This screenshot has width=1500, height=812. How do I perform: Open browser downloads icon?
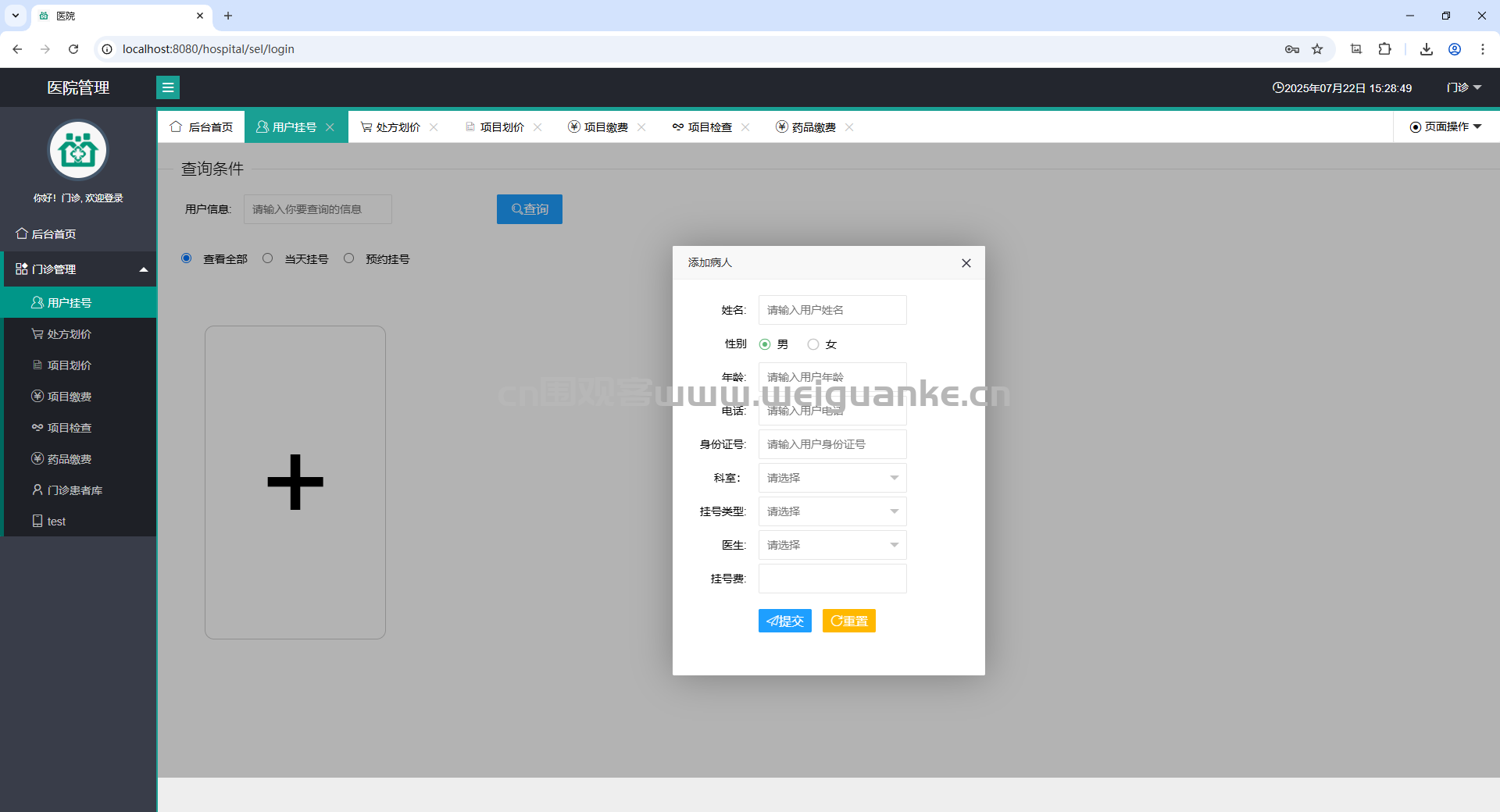click(x=1427, y=49)
